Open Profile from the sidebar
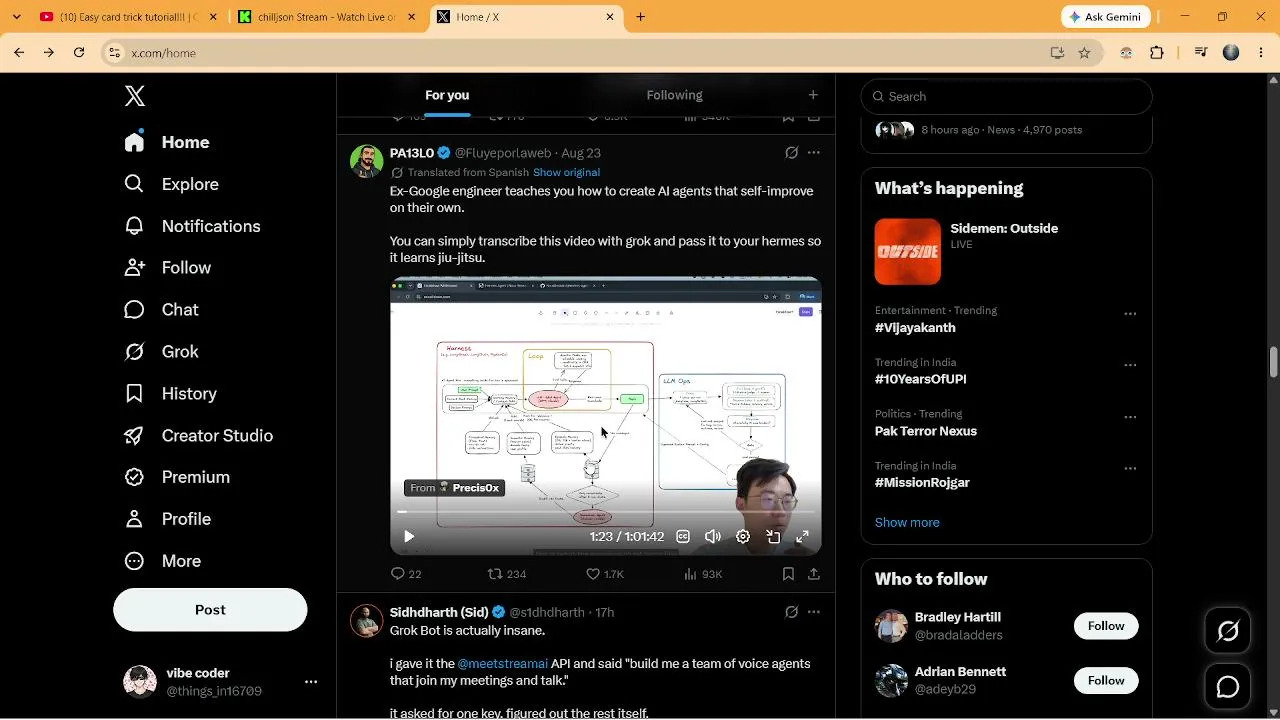The height and width of the screenshot is (720, 1280). coord(167,519)
